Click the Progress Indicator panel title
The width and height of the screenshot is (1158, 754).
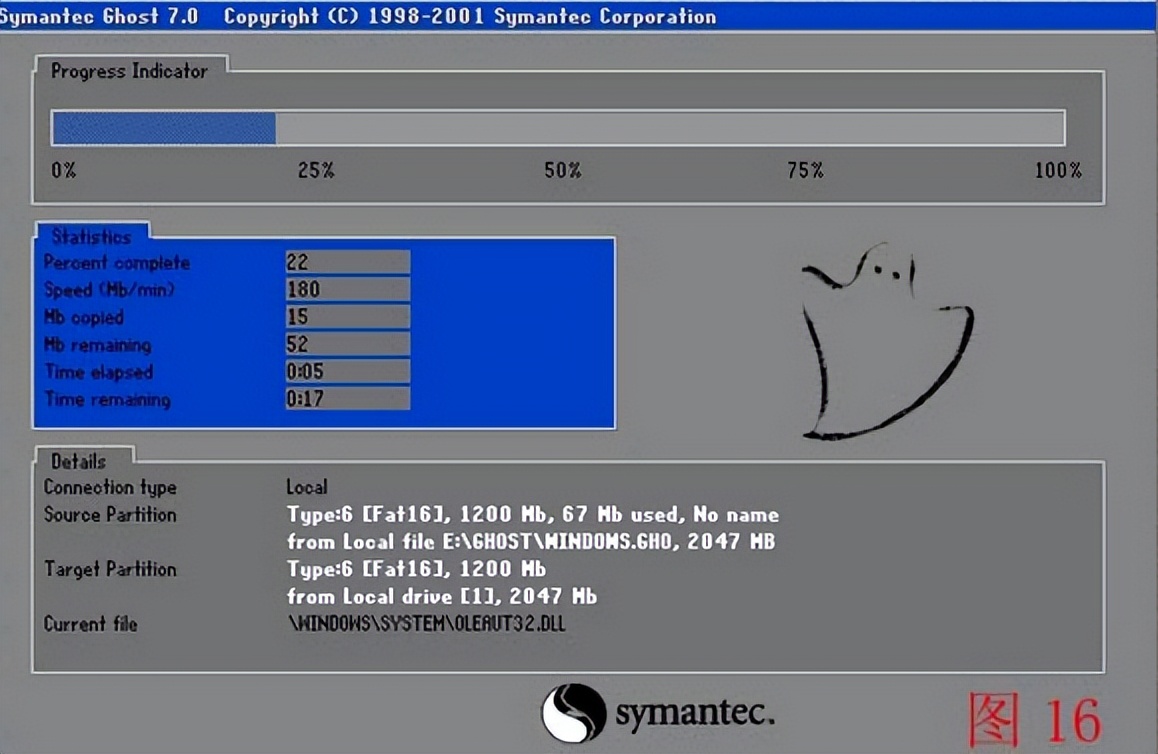pos(129,71)
